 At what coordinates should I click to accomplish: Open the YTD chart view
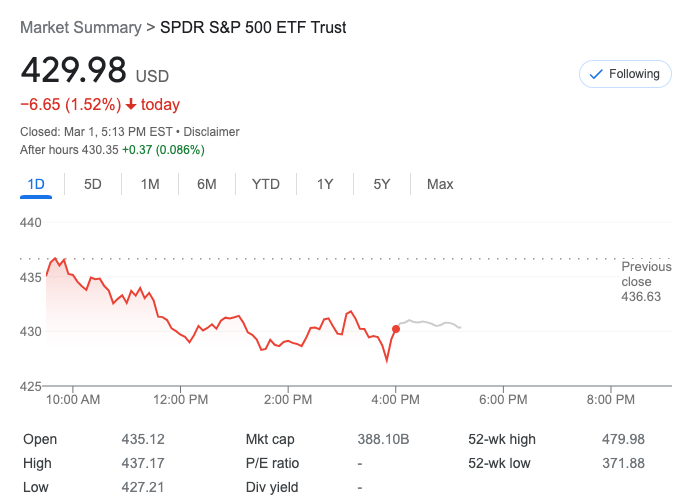[266, 184]
